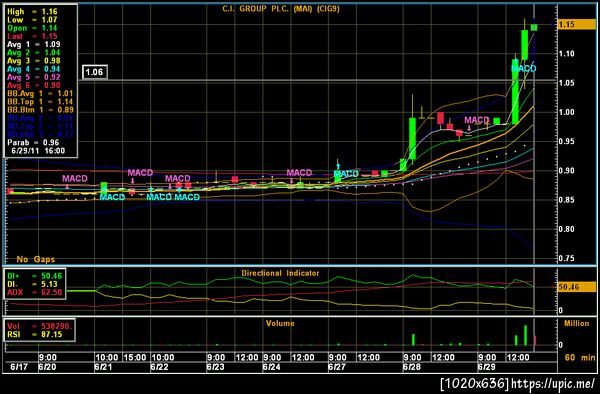Click the 6/24 date label

click(271, 367)
